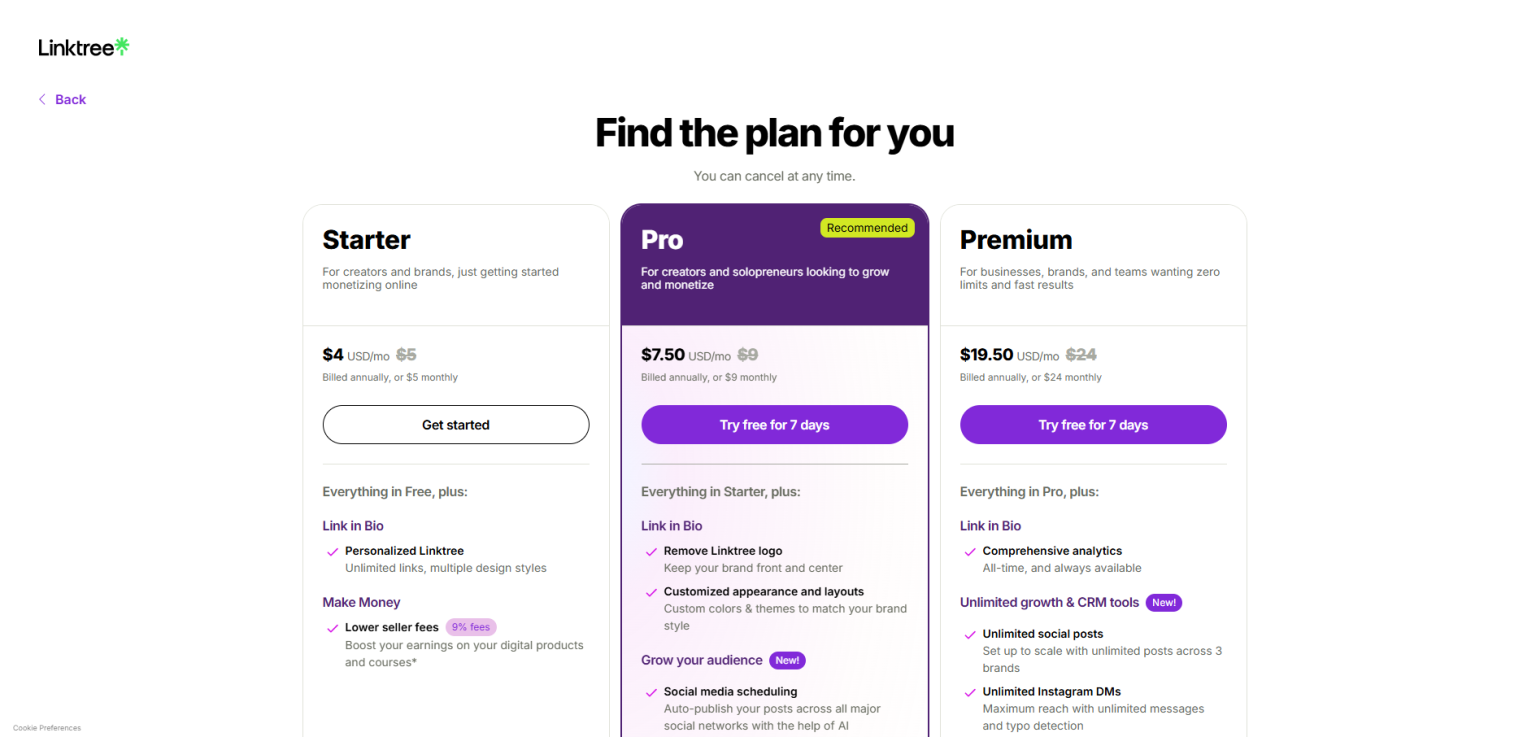
Task: Click New! badge beside Unlimited growth & CRM tools
Action: [x=1164, y=602]
